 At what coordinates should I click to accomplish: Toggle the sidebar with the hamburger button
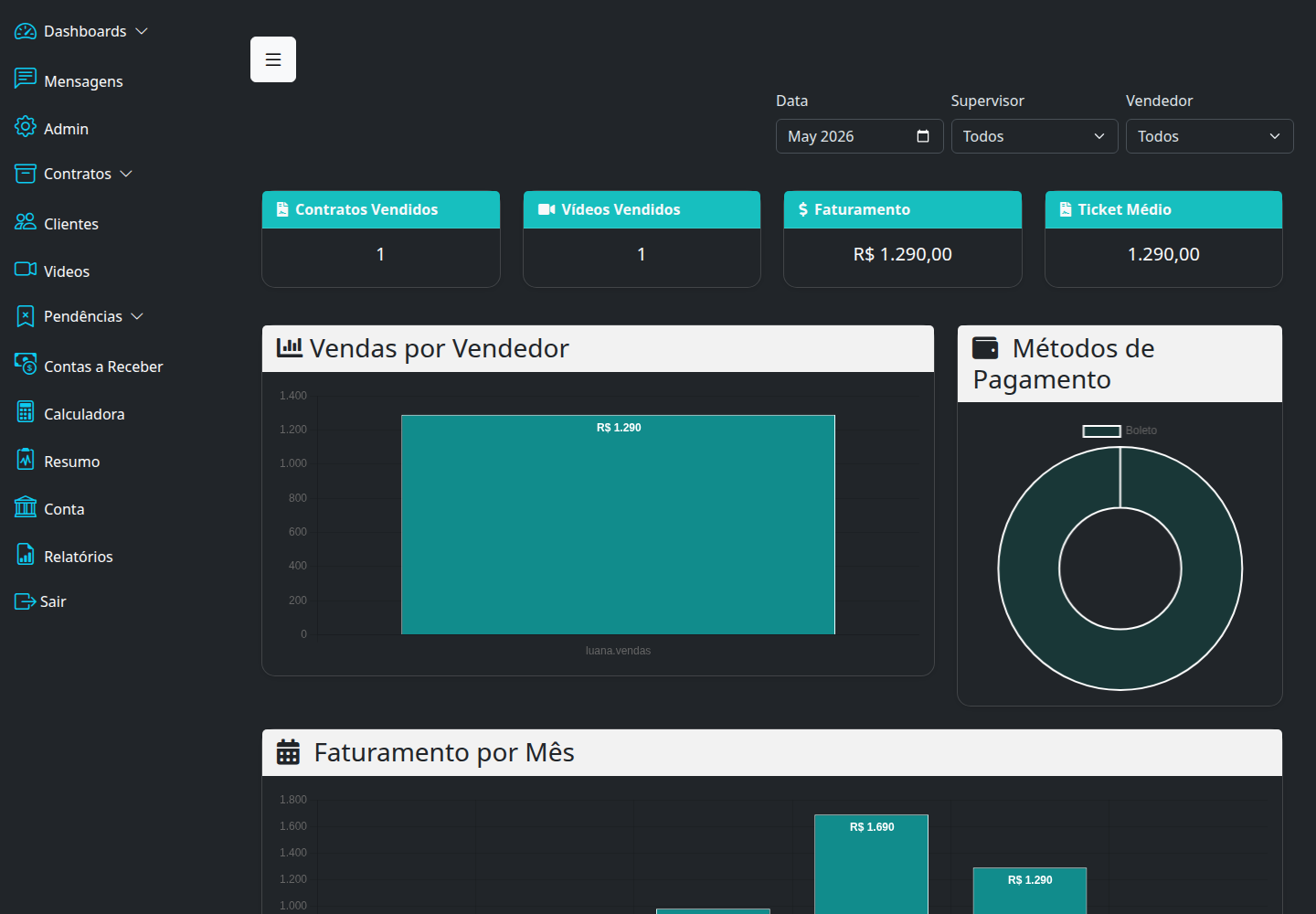pyautogui.click(x=273, y=59)
